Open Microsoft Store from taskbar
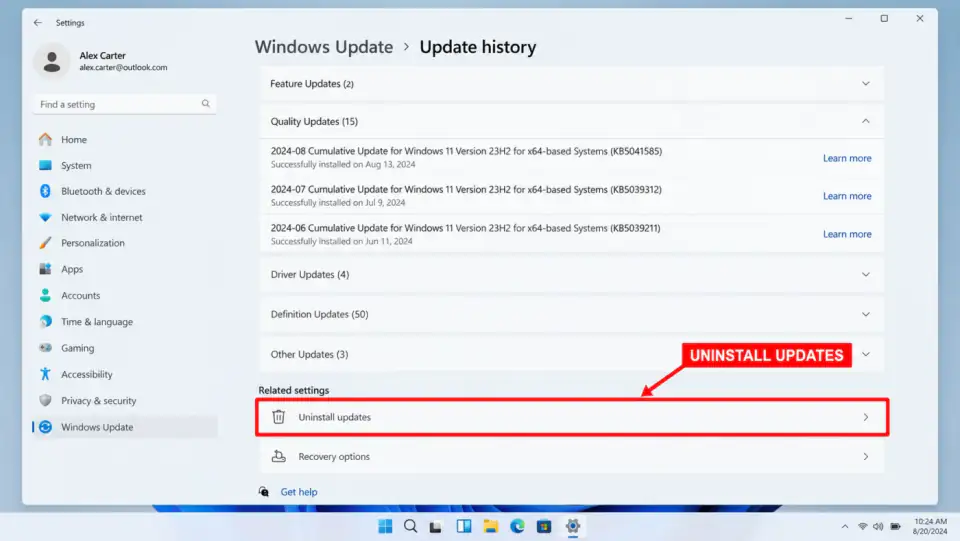Viewport: 960px width, 541px height. coord(544,526)
